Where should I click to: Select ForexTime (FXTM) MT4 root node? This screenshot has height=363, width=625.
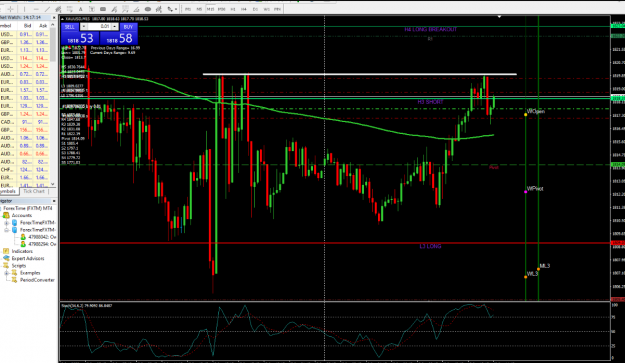tap(28, 208)
